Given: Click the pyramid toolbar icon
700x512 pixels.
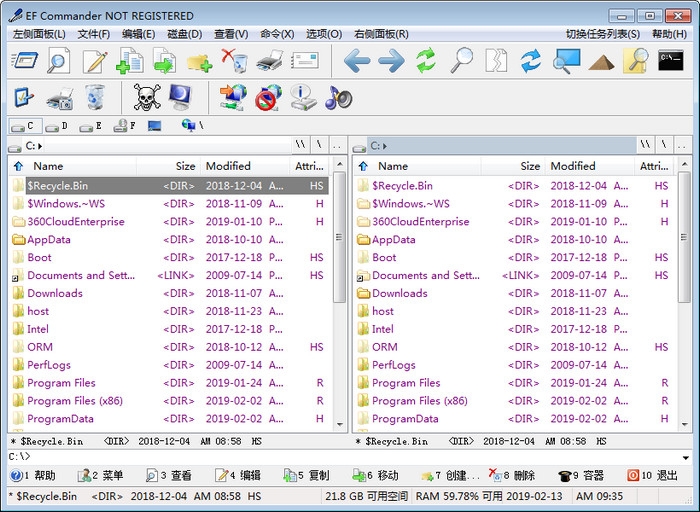Looking at the screenshot, I should tap(601, 62).
